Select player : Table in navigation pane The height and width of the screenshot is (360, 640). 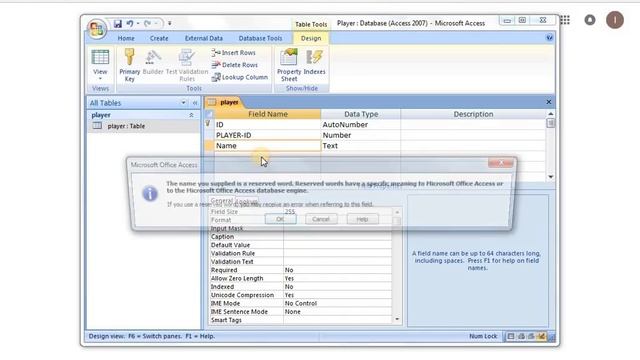point(143,126)
